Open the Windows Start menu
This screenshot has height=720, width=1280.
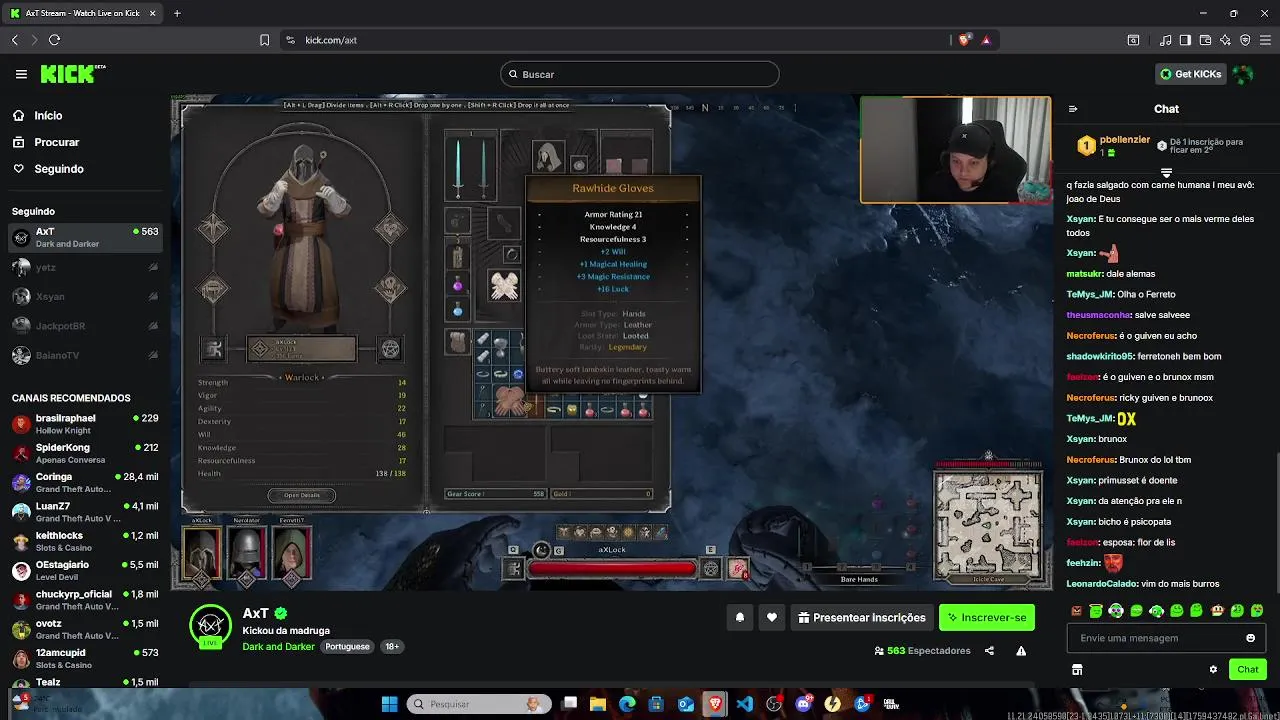389,704
